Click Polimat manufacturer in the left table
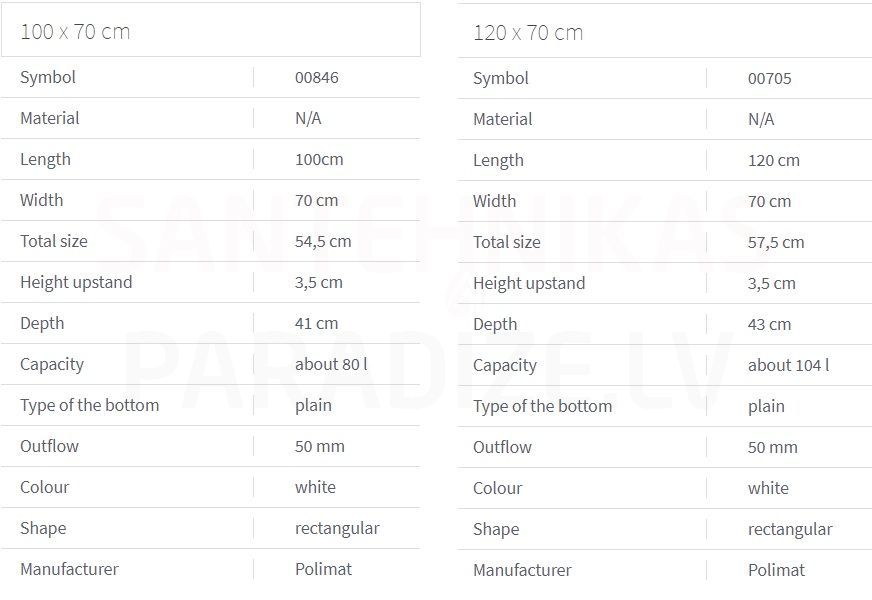872x600 pixels. pyautogui.click(x=323, y=569)
